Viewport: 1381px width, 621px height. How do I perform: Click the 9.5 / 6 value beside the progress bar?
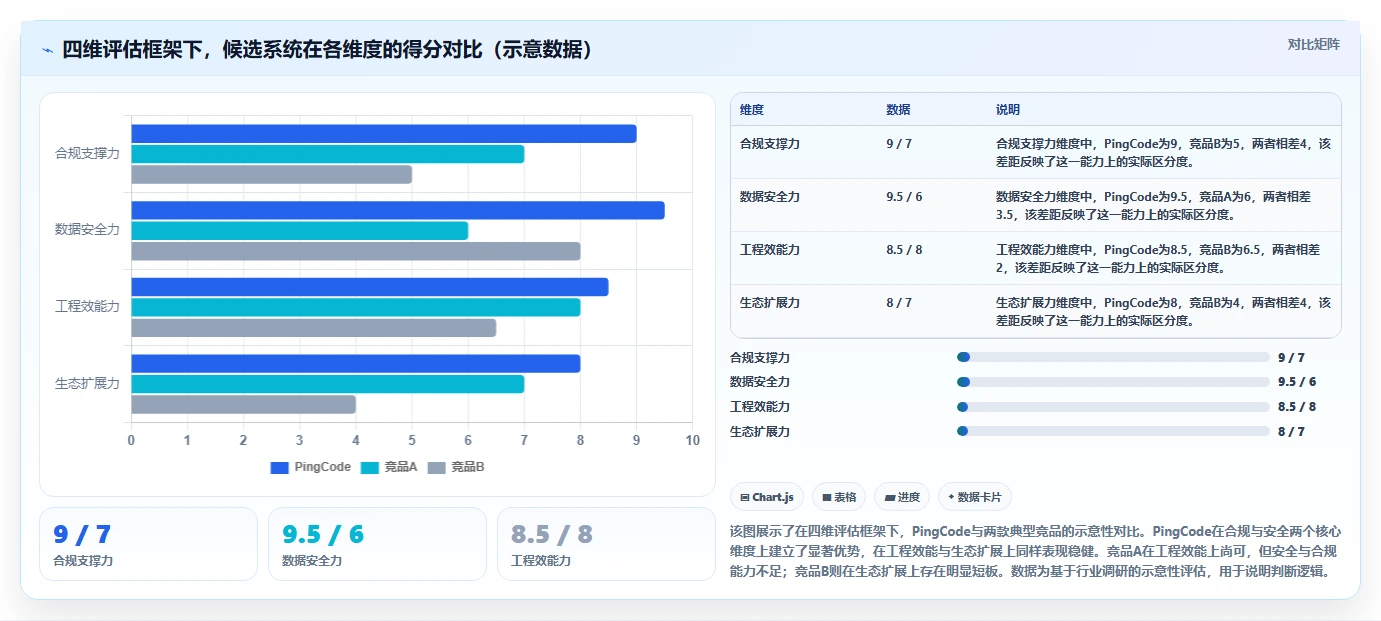[1297, 382]
